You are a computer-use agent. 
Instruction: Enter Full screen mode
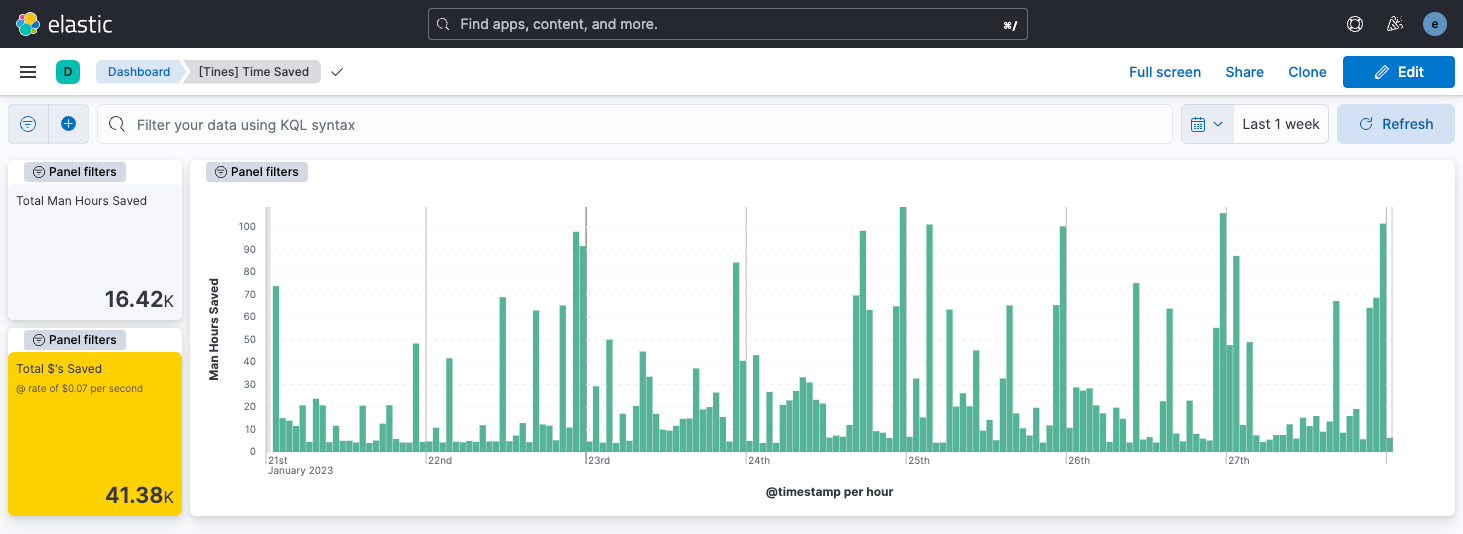coord(1164,72)
